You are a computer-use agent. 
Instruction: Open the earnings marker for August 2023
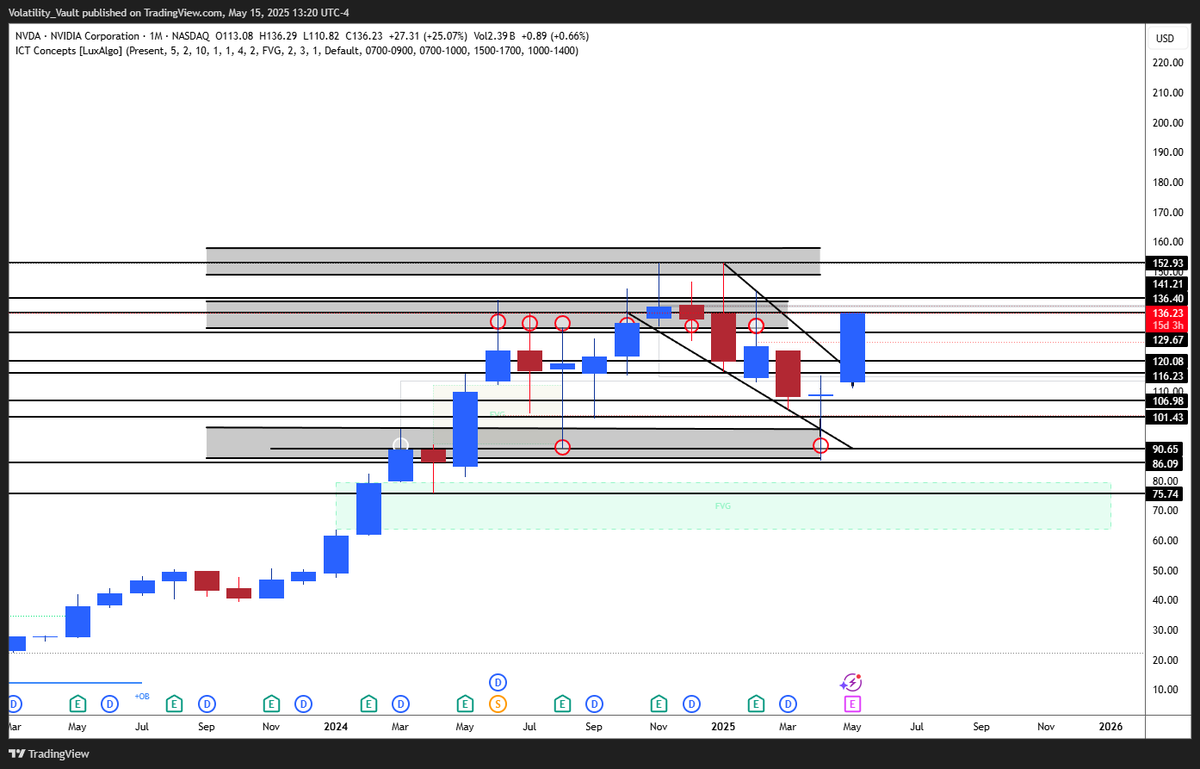174,703
